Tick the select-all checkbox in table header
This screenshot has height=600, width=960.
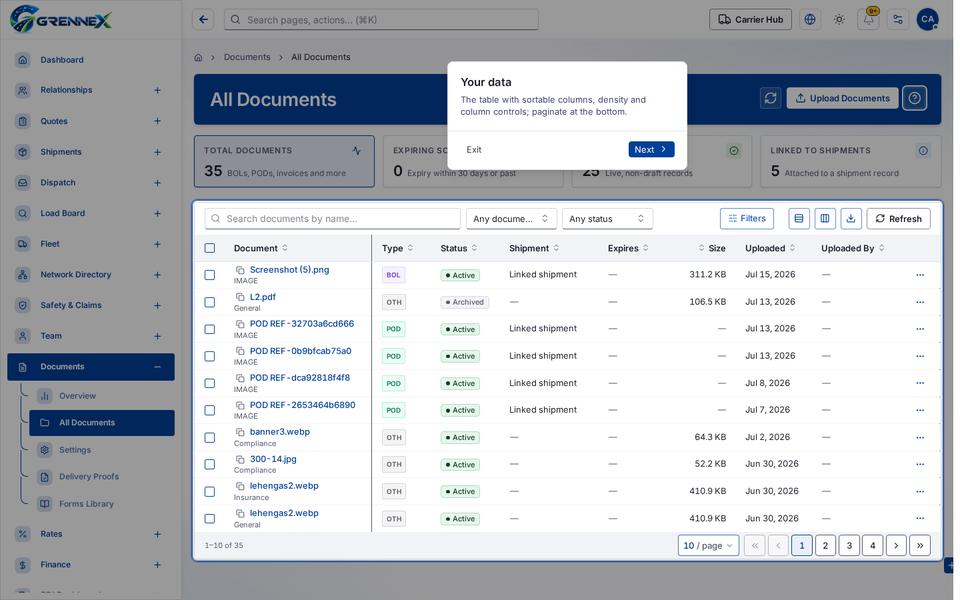point(210,248)
